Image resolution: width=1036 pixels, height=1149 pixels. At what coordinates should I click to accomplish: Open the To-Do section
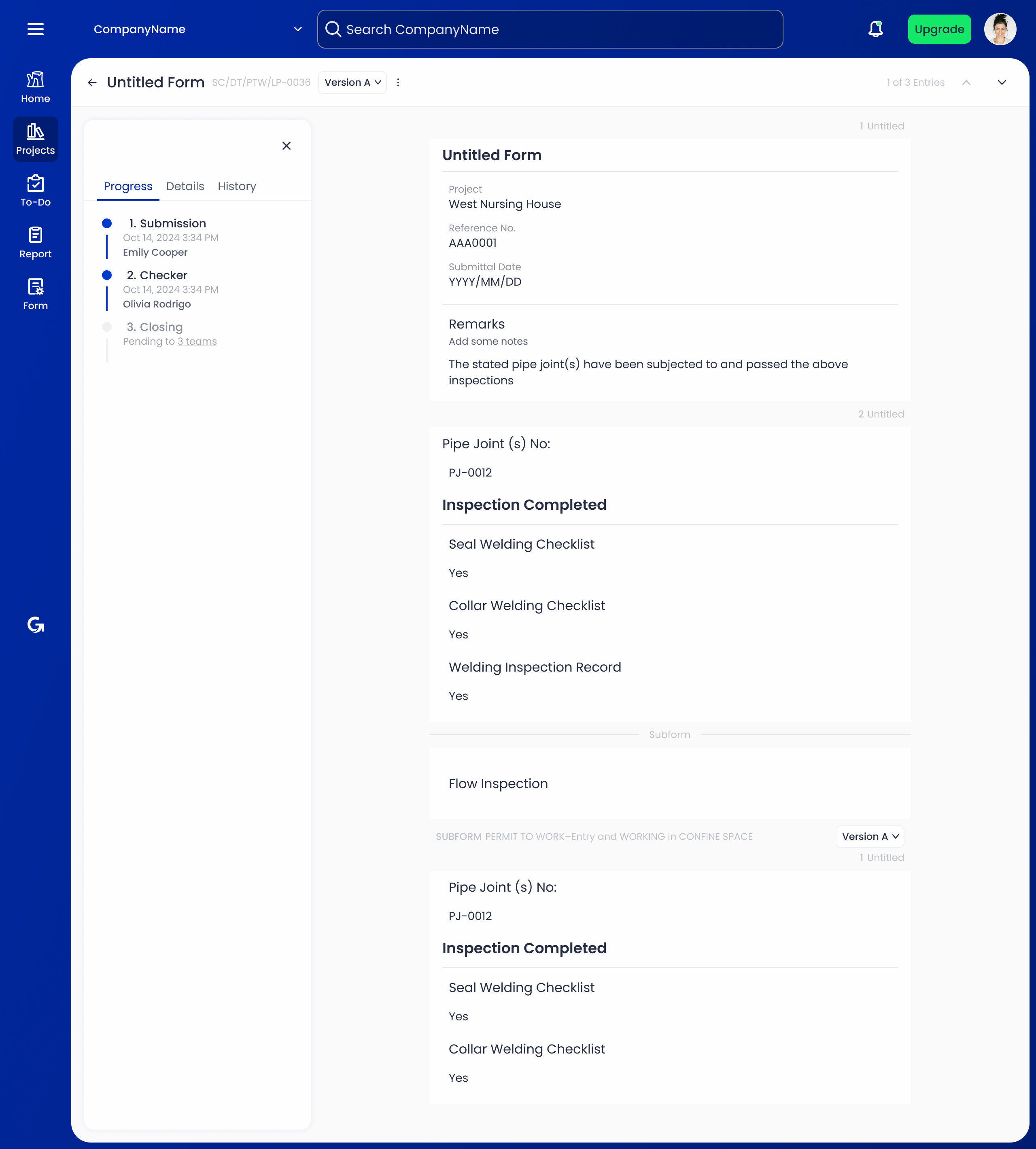click(x=35, y=191)
